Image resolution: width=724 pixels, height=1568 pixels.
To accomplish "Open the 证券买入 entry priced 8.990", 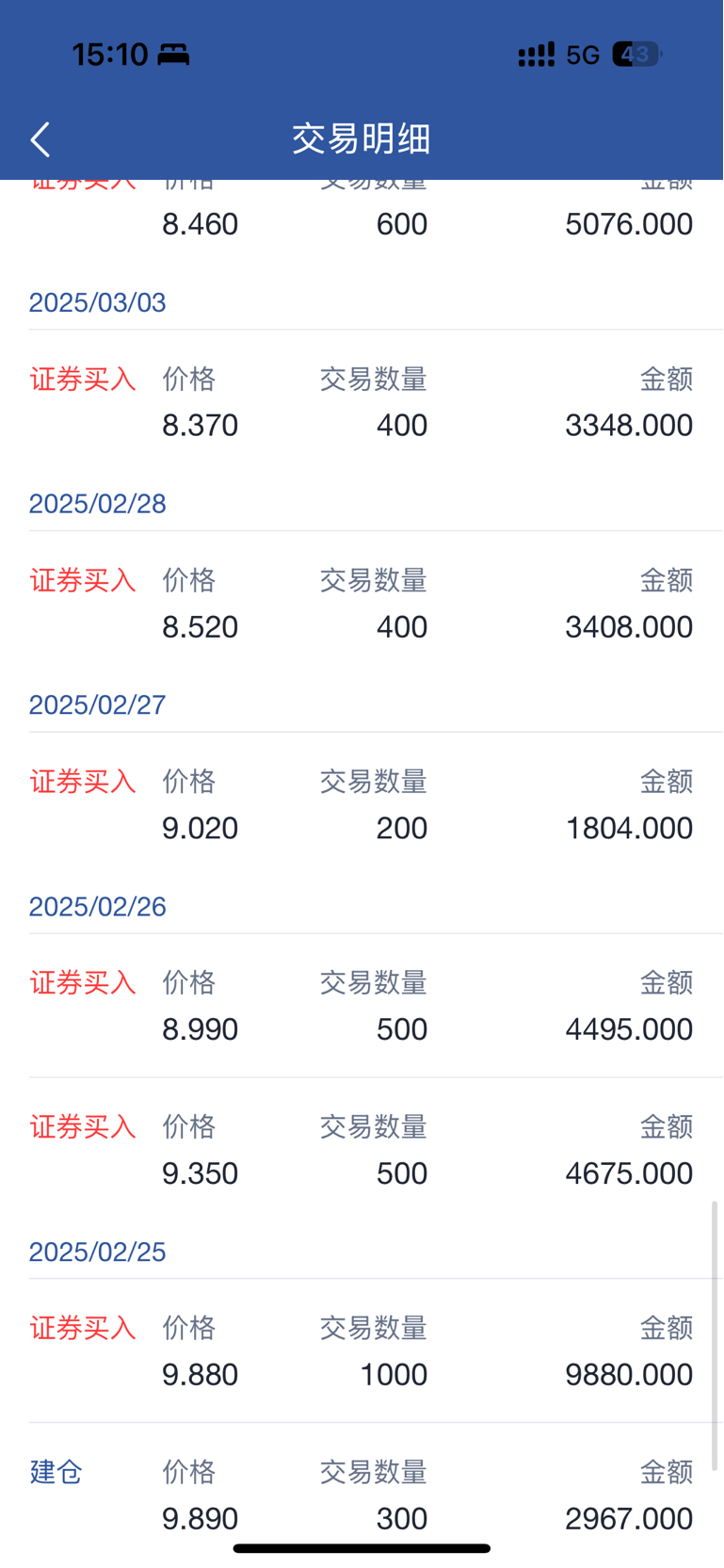I will coord(362,1006).
